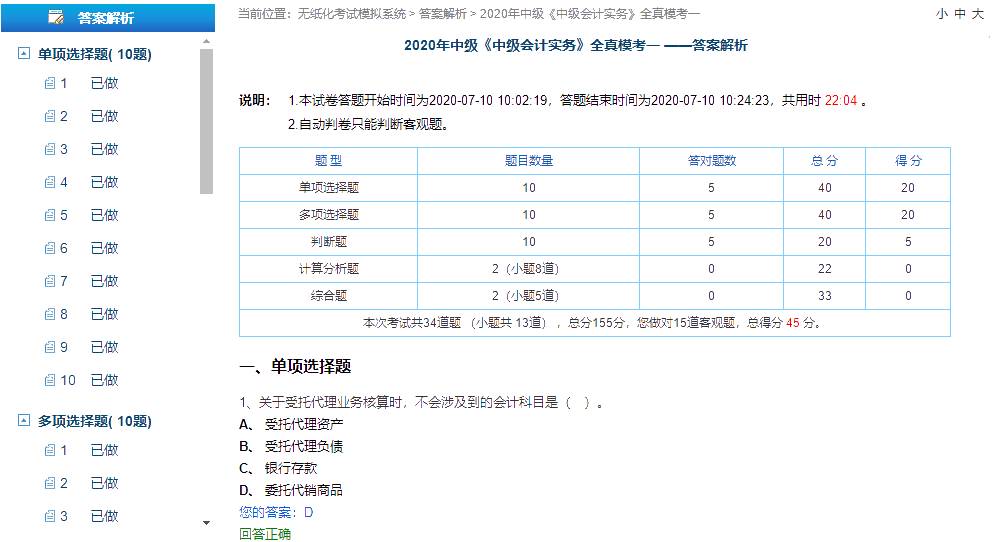Open single-choice question 10 page icon
This screenshot has height=542, width=992.
point(50,380)
